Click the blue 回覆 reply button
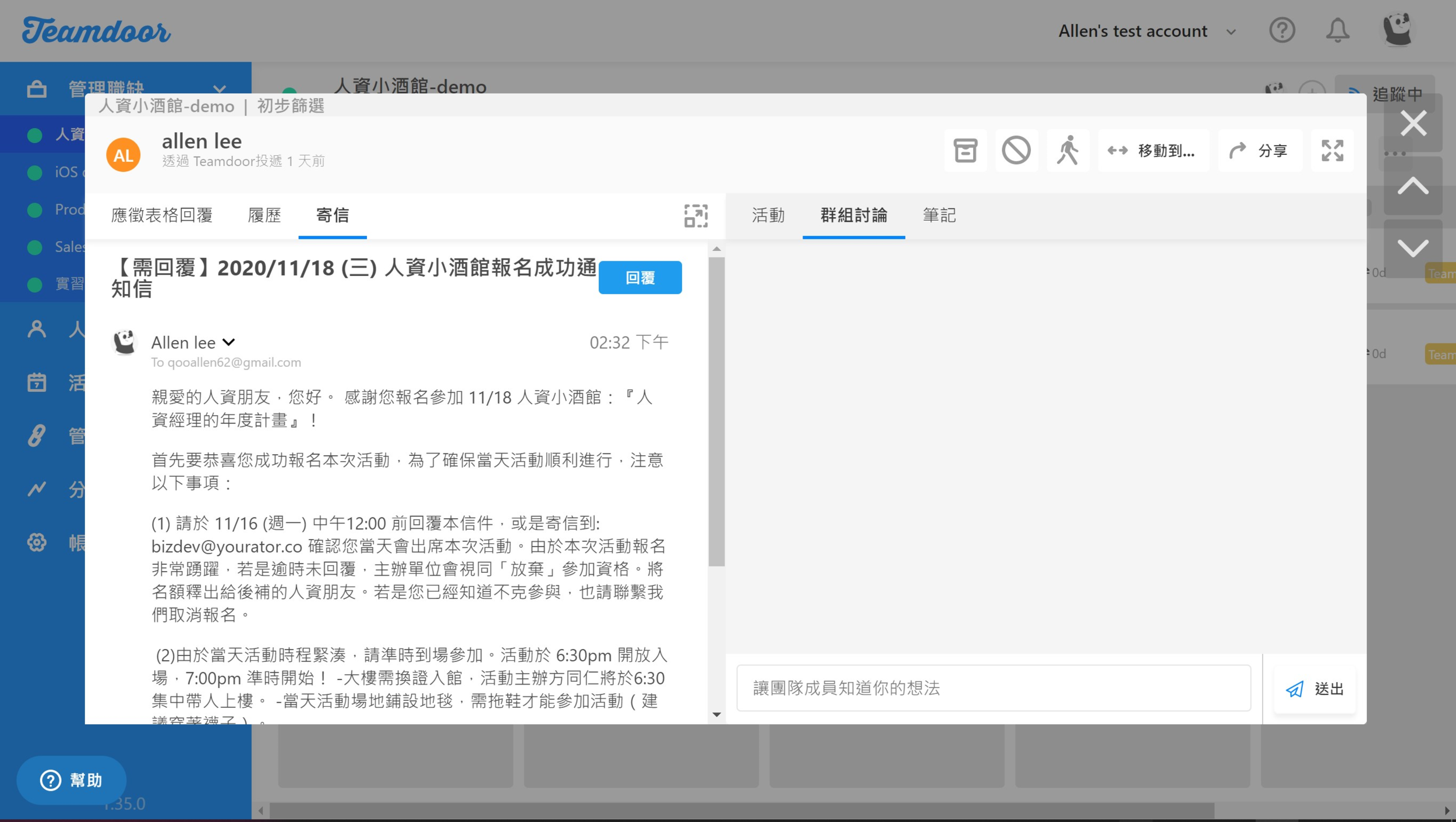The height and width of the screenshot is (822, 1456). [x=640, y=278]
